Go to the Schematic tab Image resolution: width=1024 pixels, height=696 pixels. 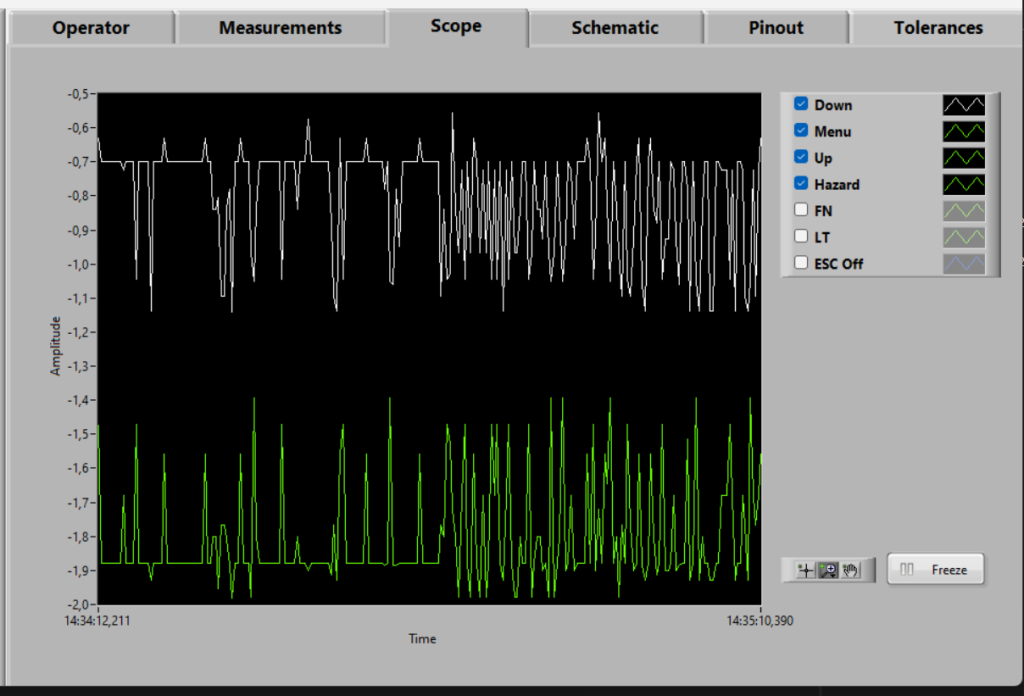click(615, 28)
